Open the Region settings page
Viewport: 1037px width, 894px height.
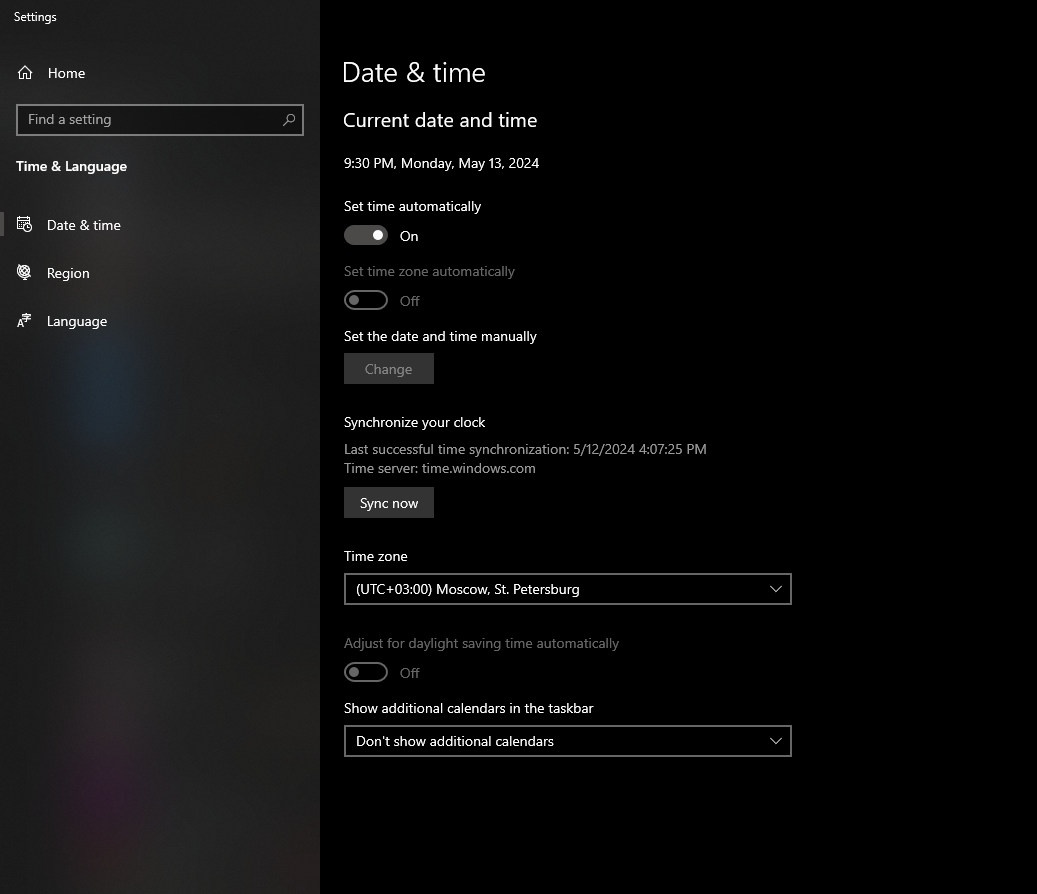pyautogui.click(x=68, y=273)
